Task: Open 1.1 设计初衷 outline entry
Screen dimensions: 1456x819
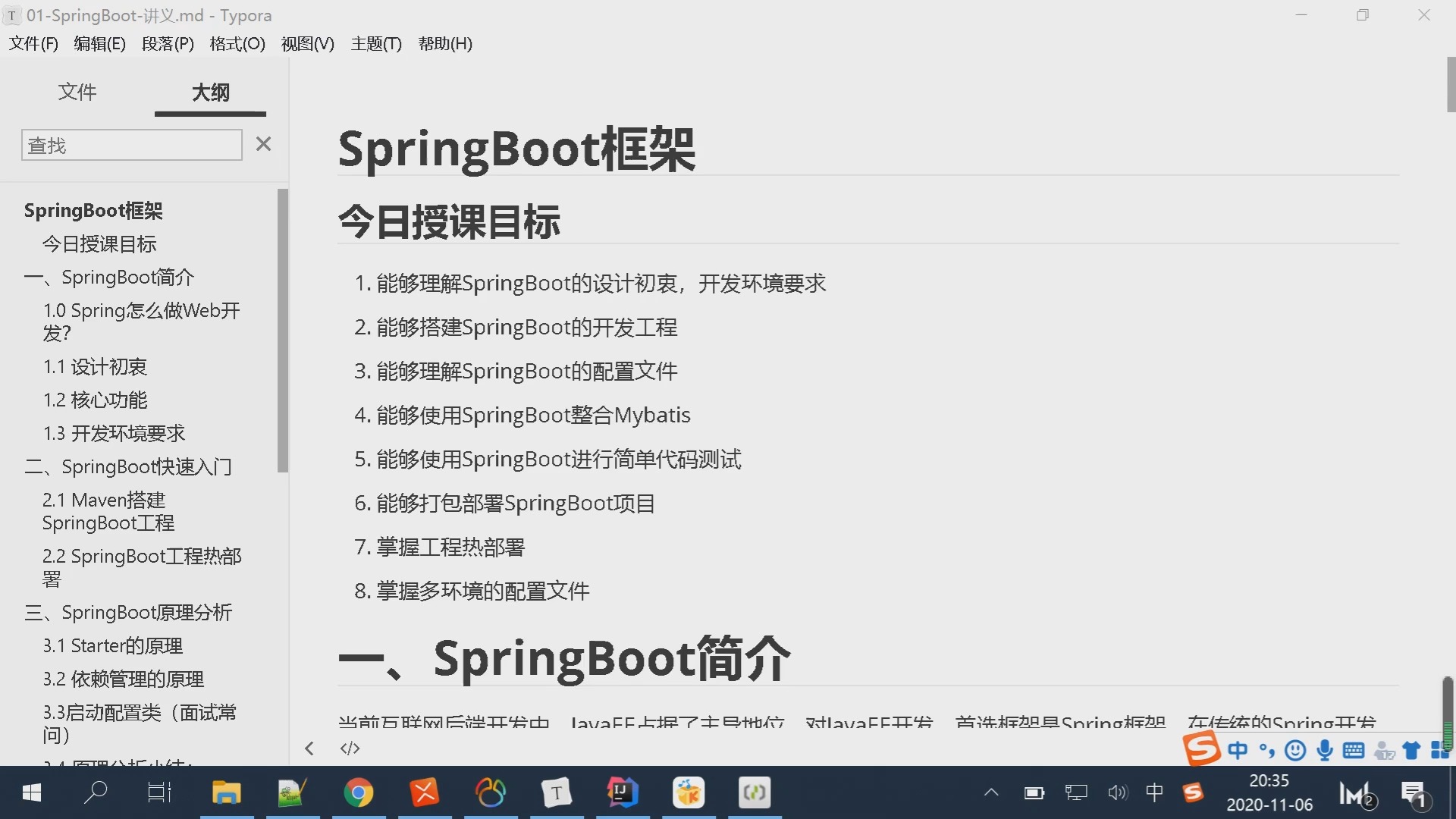Action: pyautogui.click(x=95, y=367)
